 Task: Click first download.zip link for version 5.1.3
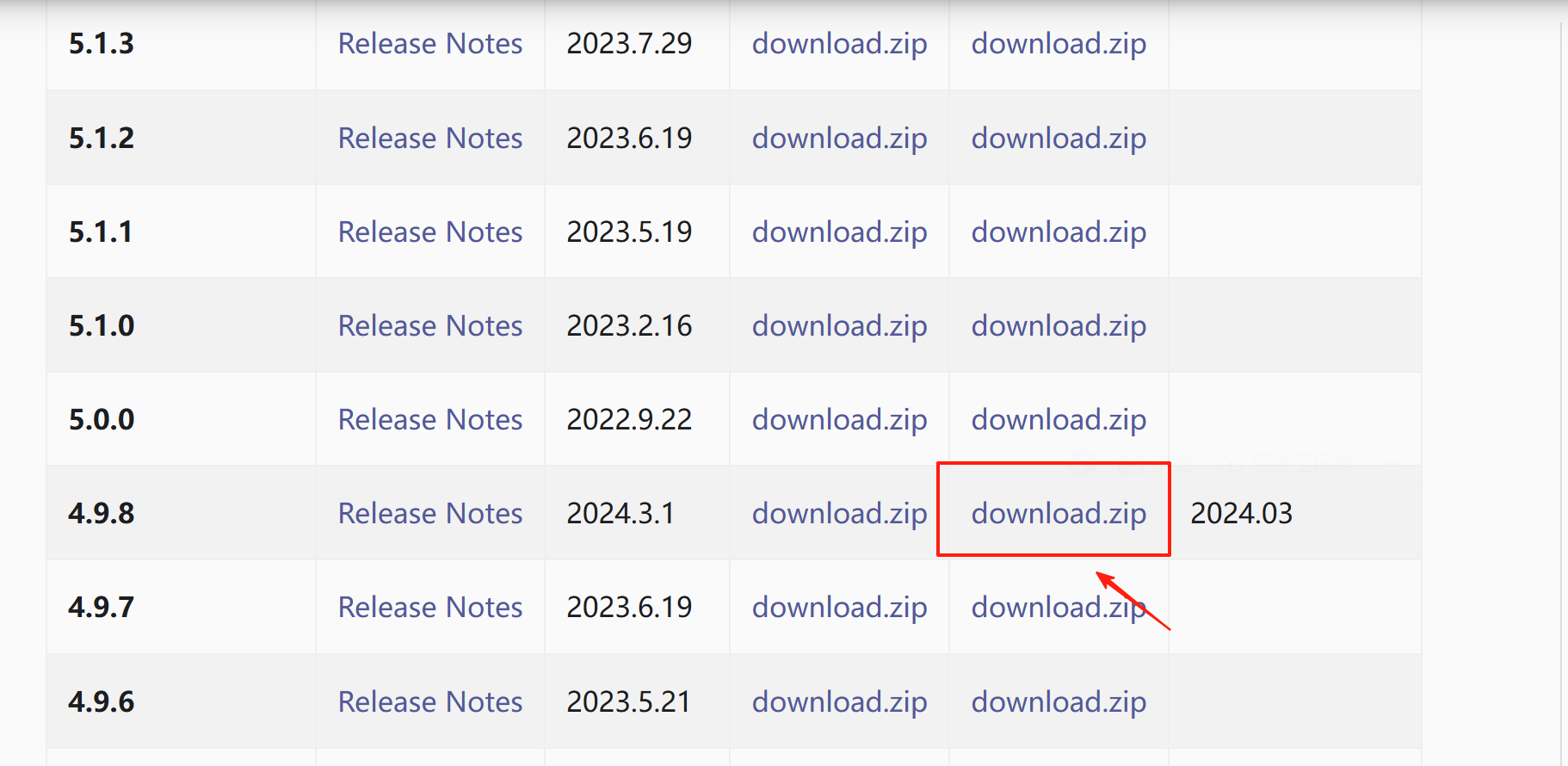(839, 43)
